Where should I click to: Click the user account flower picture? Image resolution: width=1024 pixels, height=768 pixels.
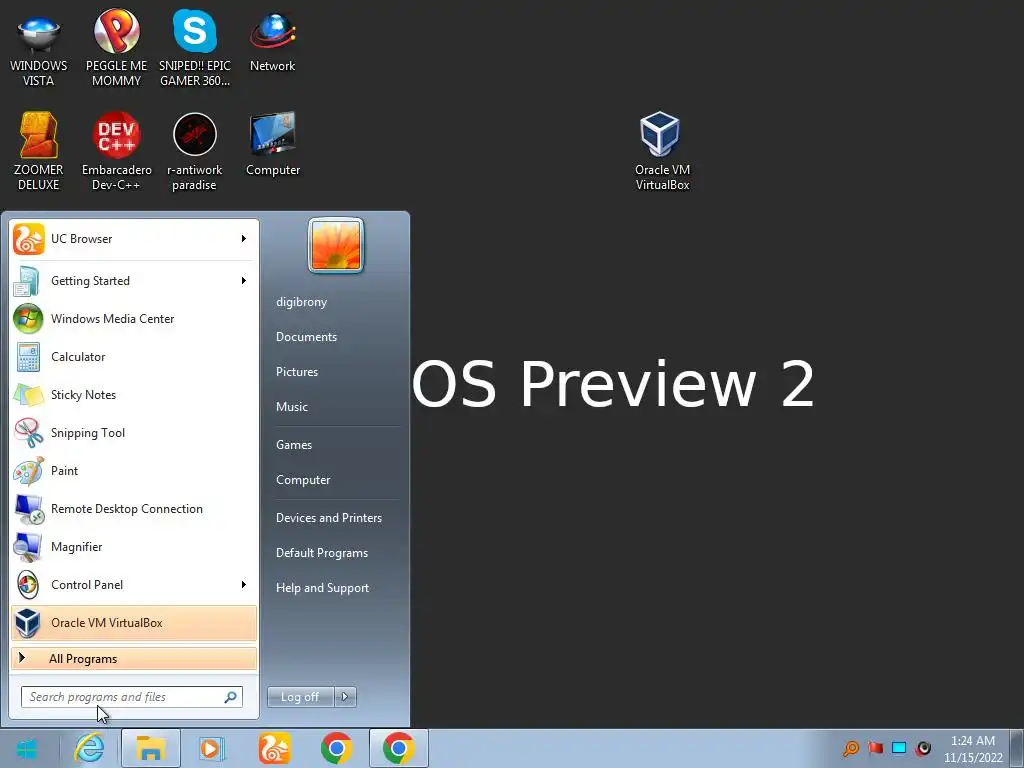pyautogui.click(x=336, y=245)
